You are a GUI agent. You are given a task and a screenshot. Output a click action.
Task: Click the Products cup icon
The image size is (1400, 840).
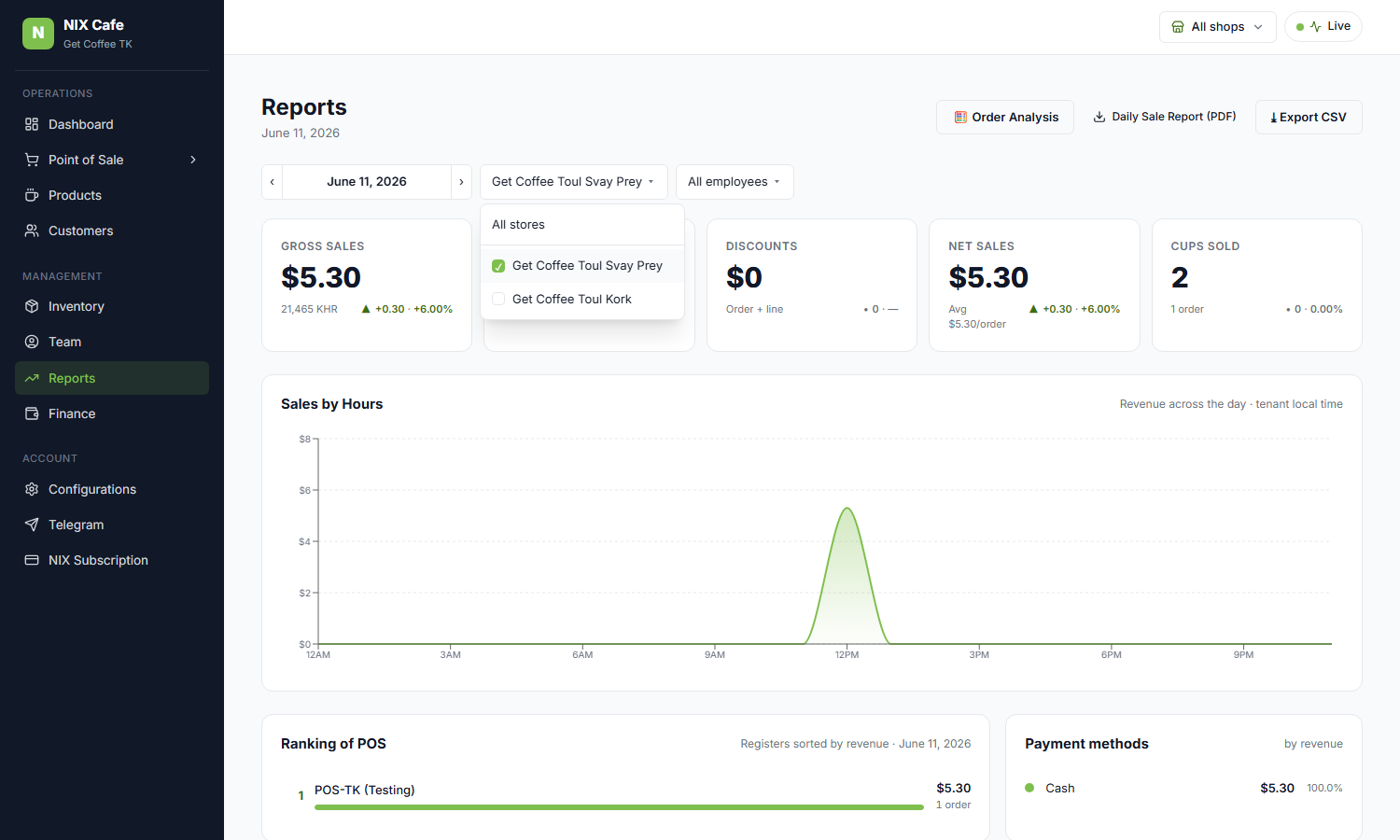(x=32, y=195)
